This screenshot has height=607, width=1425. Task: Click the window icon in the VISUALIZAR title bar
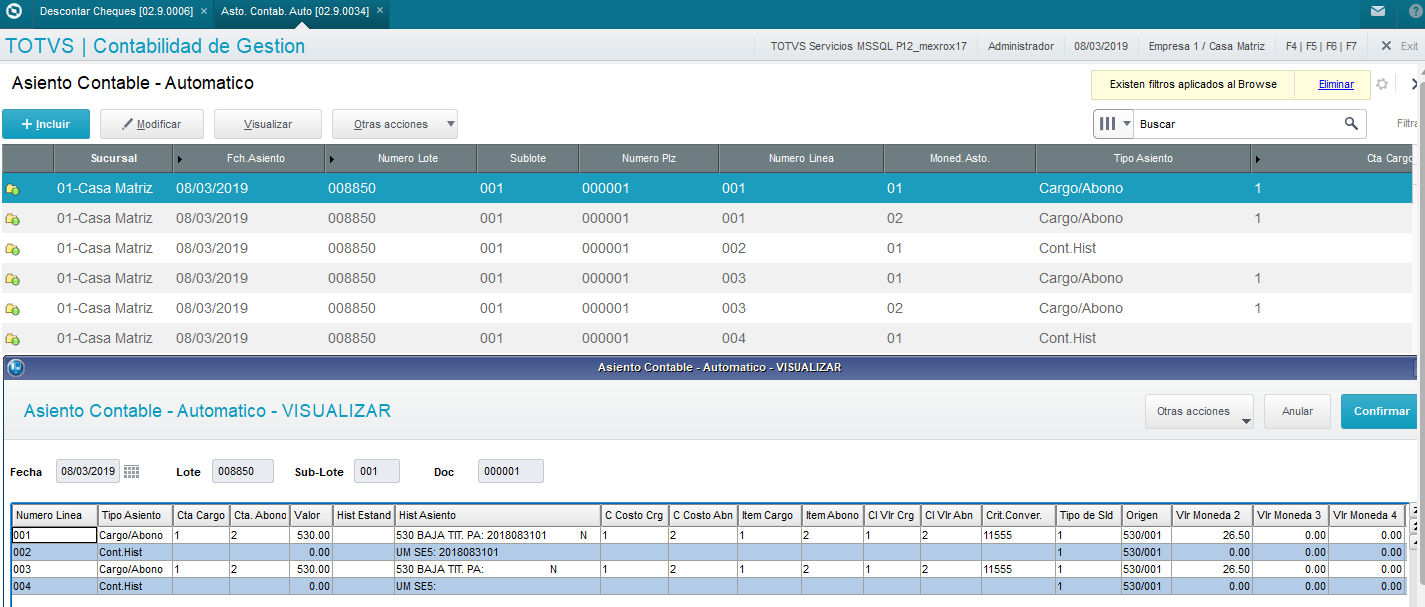pyautogui.click(x=14, y=367)
